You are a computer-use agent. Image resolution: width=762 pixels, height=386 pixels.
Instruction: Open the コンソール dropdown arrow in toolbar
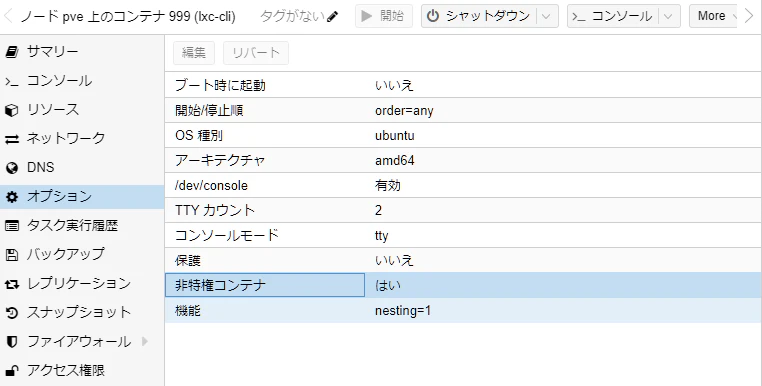click(x=669, y=17)
